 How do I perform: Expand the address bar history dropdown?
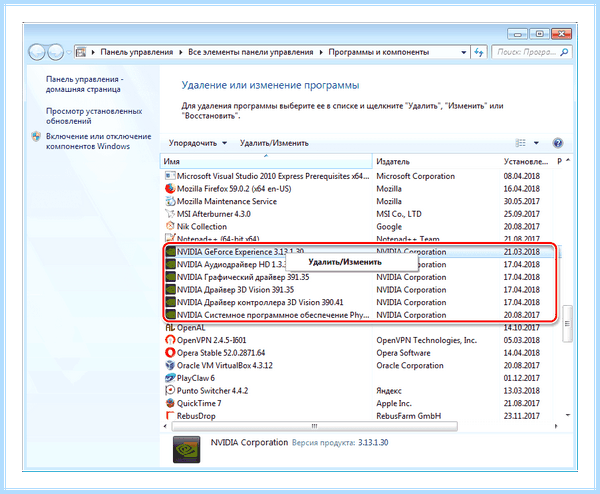[463, 52]
